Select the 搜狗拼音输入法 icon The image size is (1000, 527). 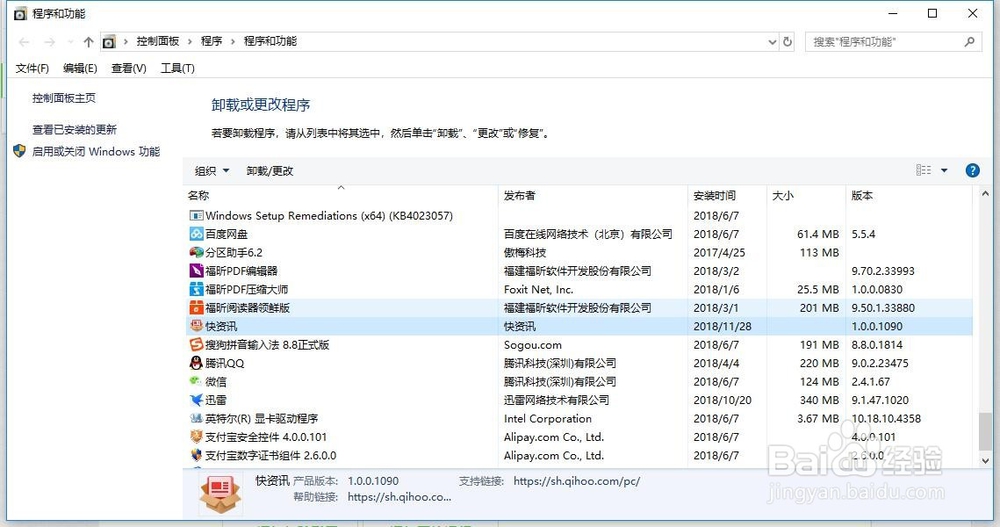[196, 345]
